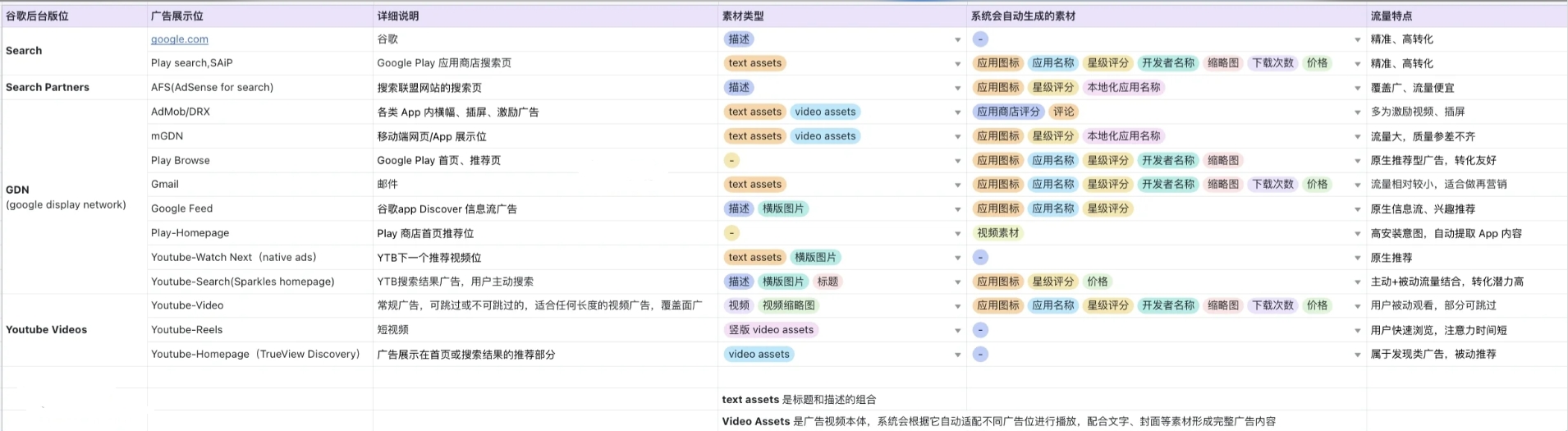Click the 评论 tag in AdMob/DRX row
The height and width of the screenshot is (431, 1568).
1064,112
